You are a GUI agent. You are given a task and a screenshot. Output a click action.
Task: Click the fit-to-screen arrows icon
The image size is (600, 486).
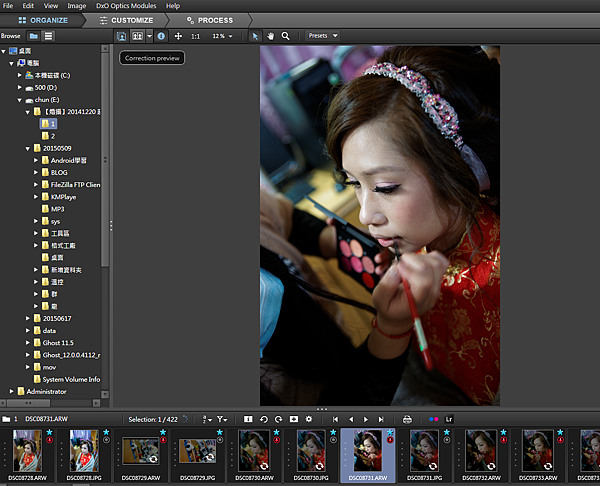178,36
